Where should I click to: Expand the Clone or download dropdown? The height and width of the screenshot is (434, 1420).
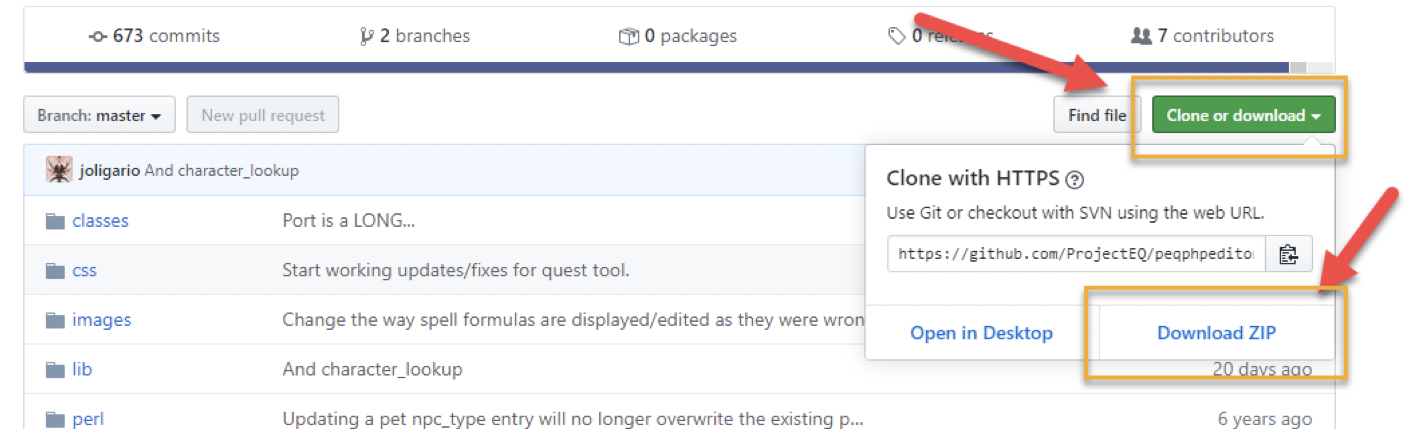(x=1243, y=115)
